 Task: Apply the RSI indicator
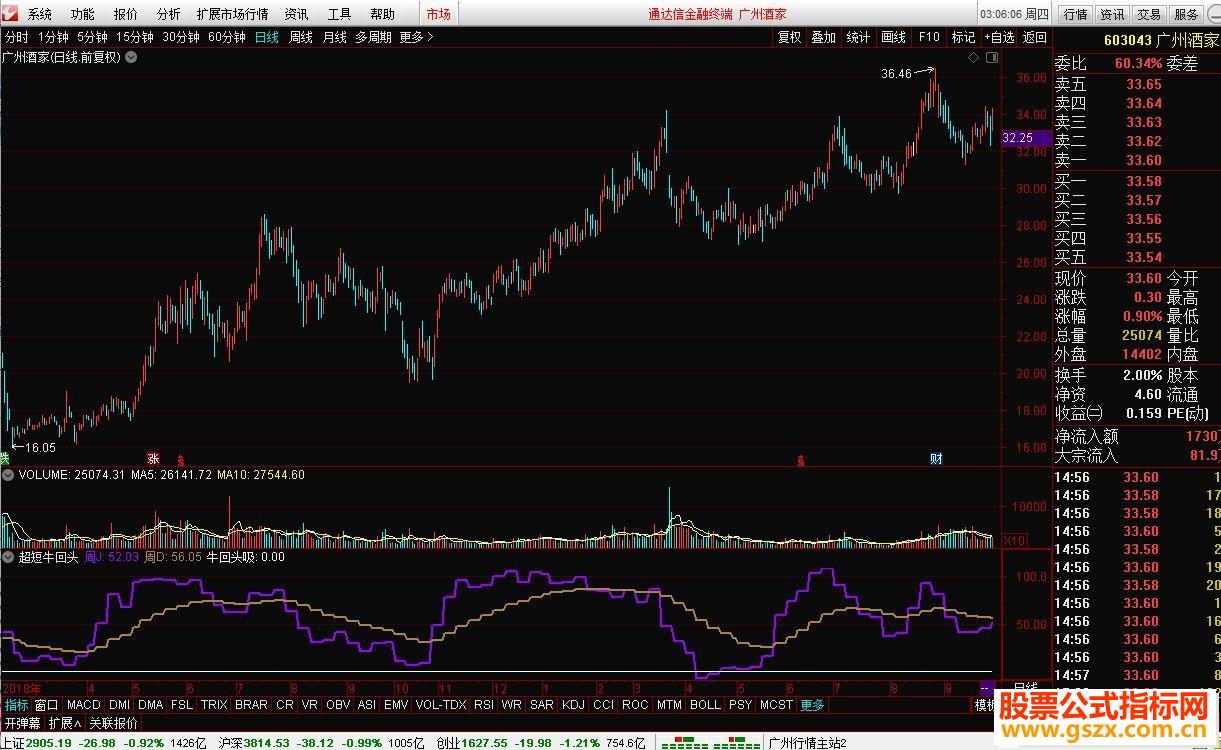point(484,705)
